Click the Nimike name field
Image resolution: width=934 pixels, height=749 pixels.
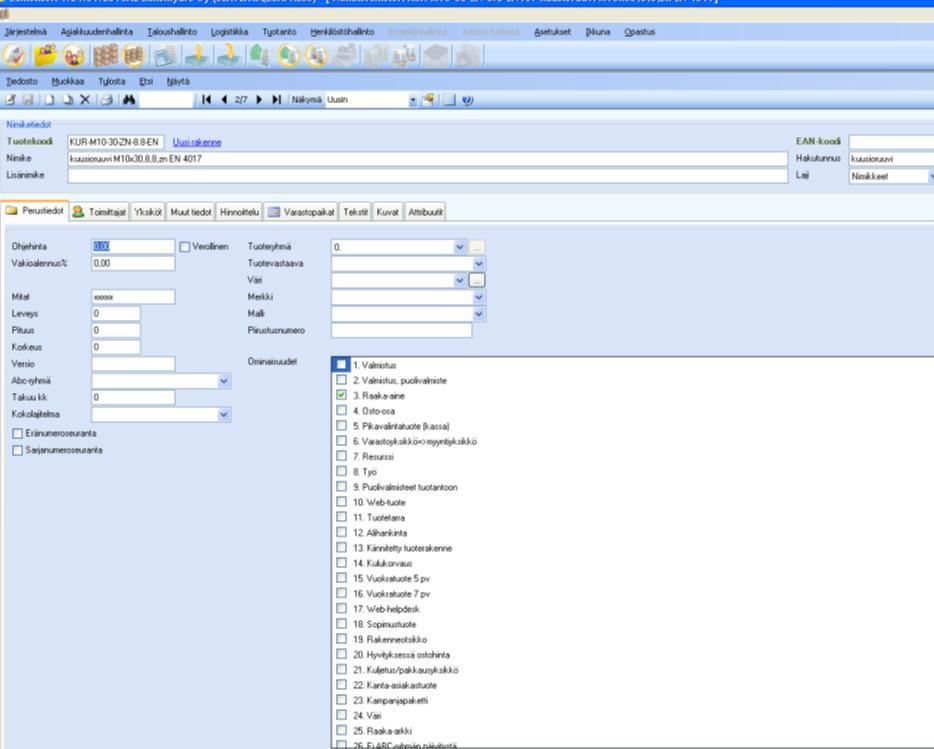(428, 159)
